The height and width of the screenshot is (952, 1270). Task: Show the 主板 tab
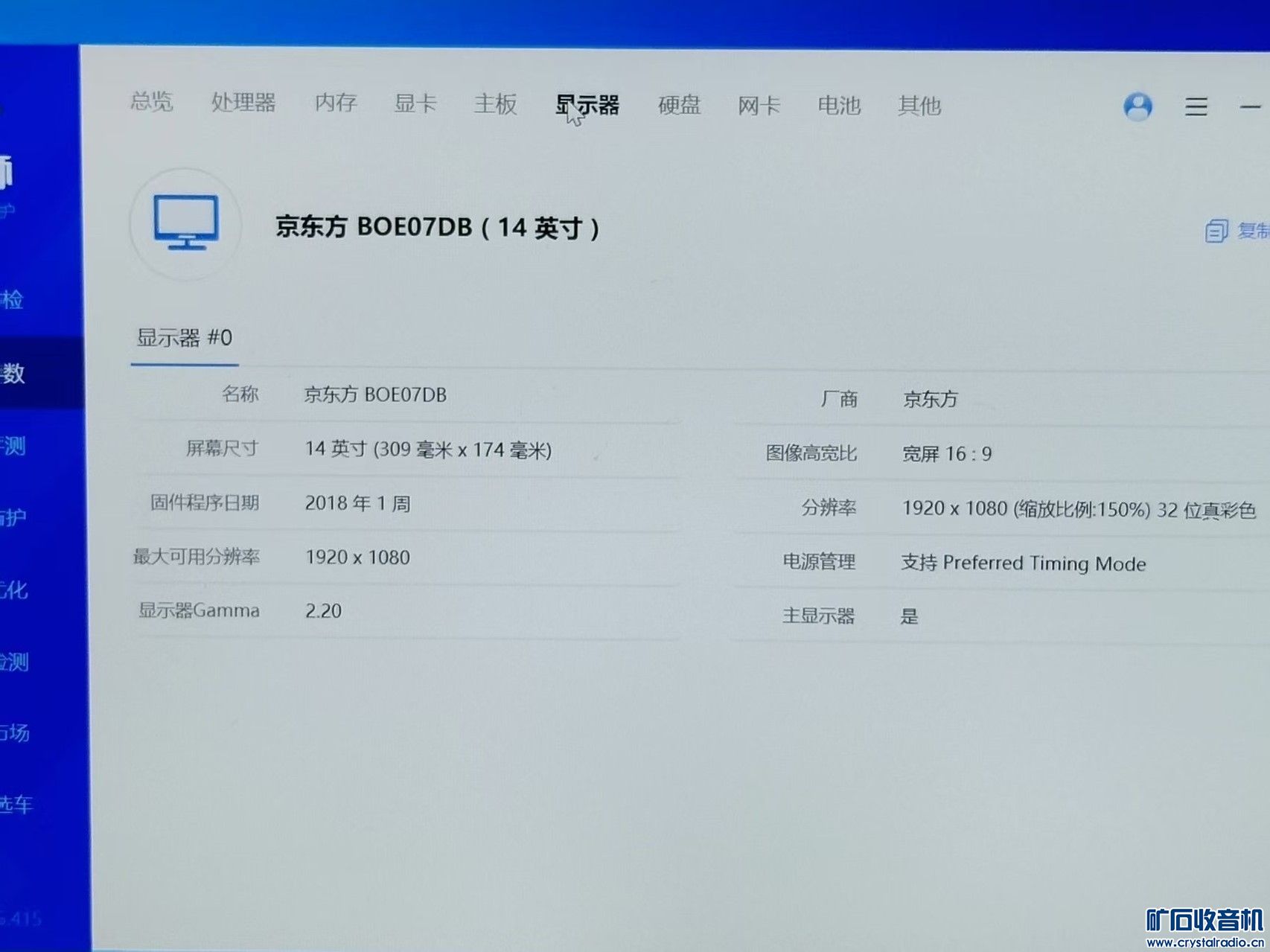tap(495, 103)
